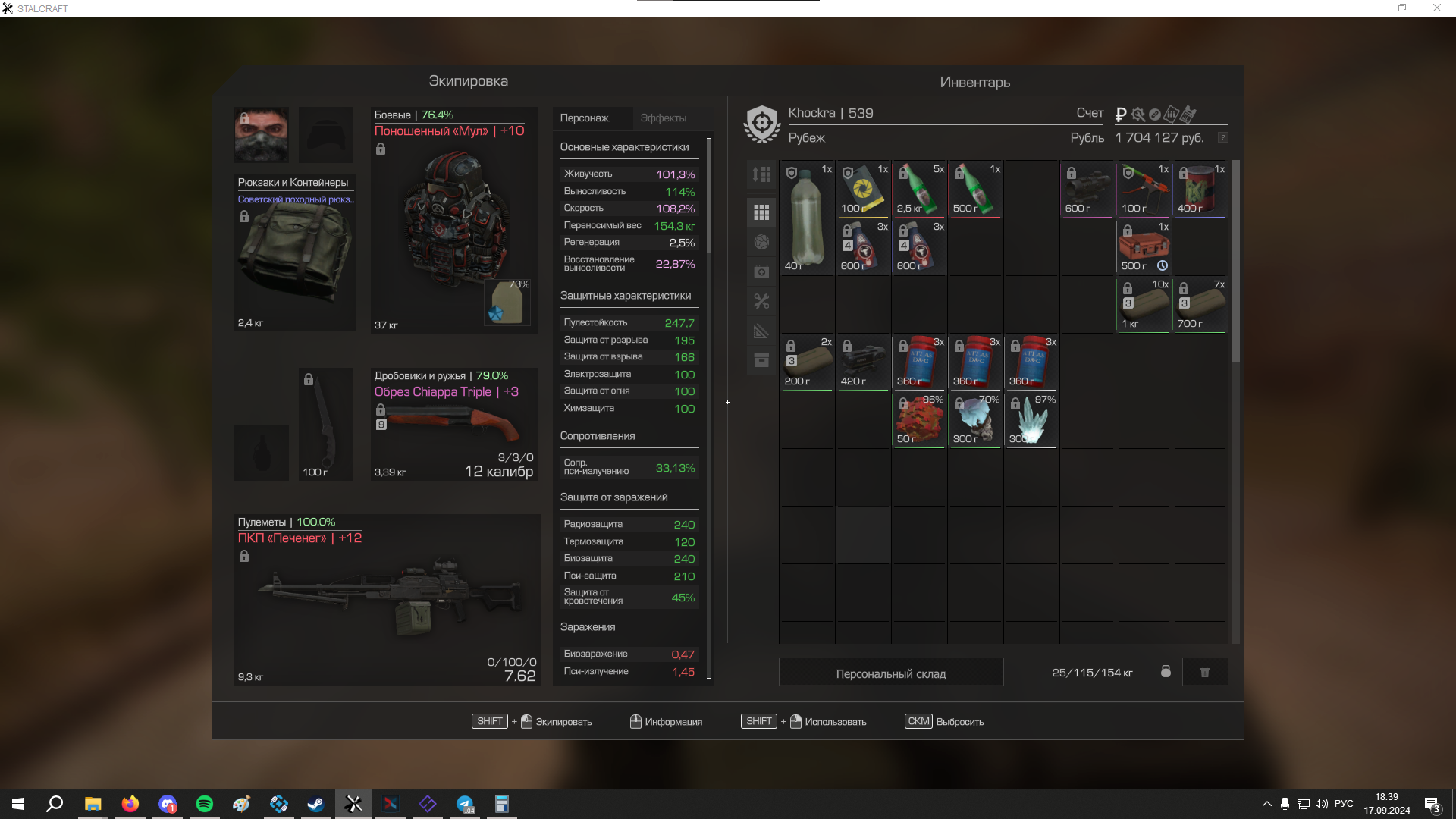
Task: Open the Windows Start menu
Action: tap(18, 804)
